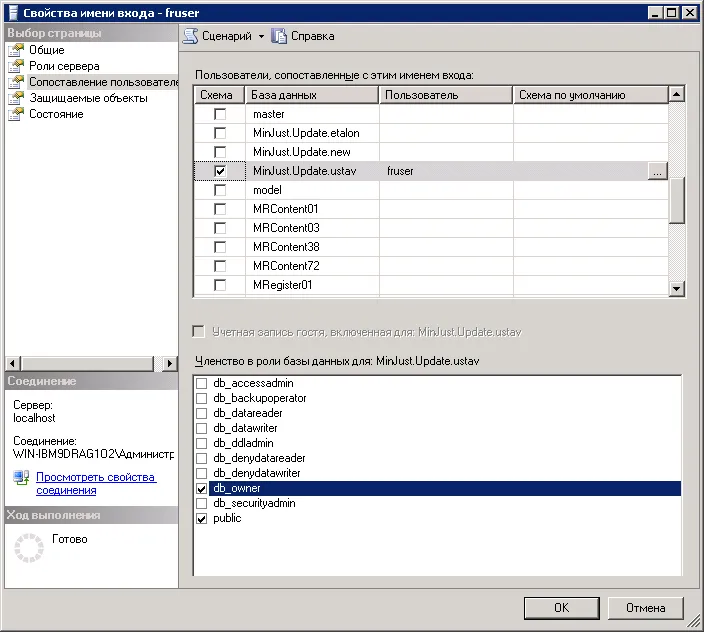Enable db_ddladmin role membership

tap(202, 443)
